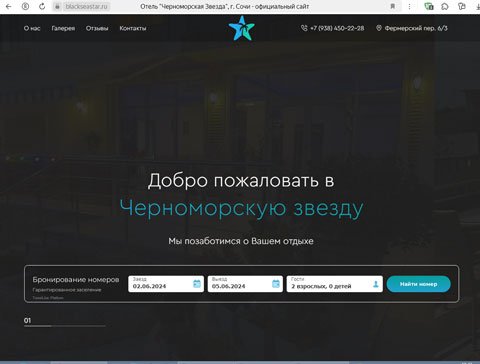Click the phone handset icon
This screenshot has width=480, height=364.
coord(304,28)
